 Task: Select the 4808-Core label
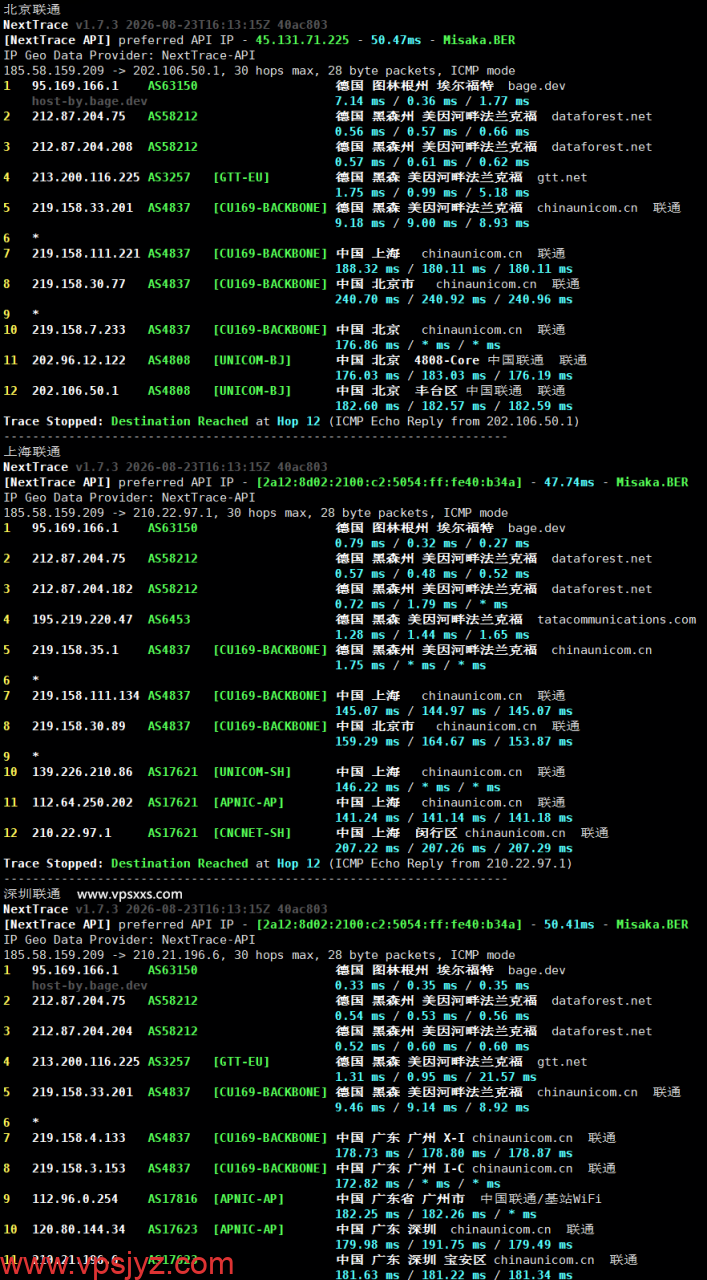[x=446, y=360]
